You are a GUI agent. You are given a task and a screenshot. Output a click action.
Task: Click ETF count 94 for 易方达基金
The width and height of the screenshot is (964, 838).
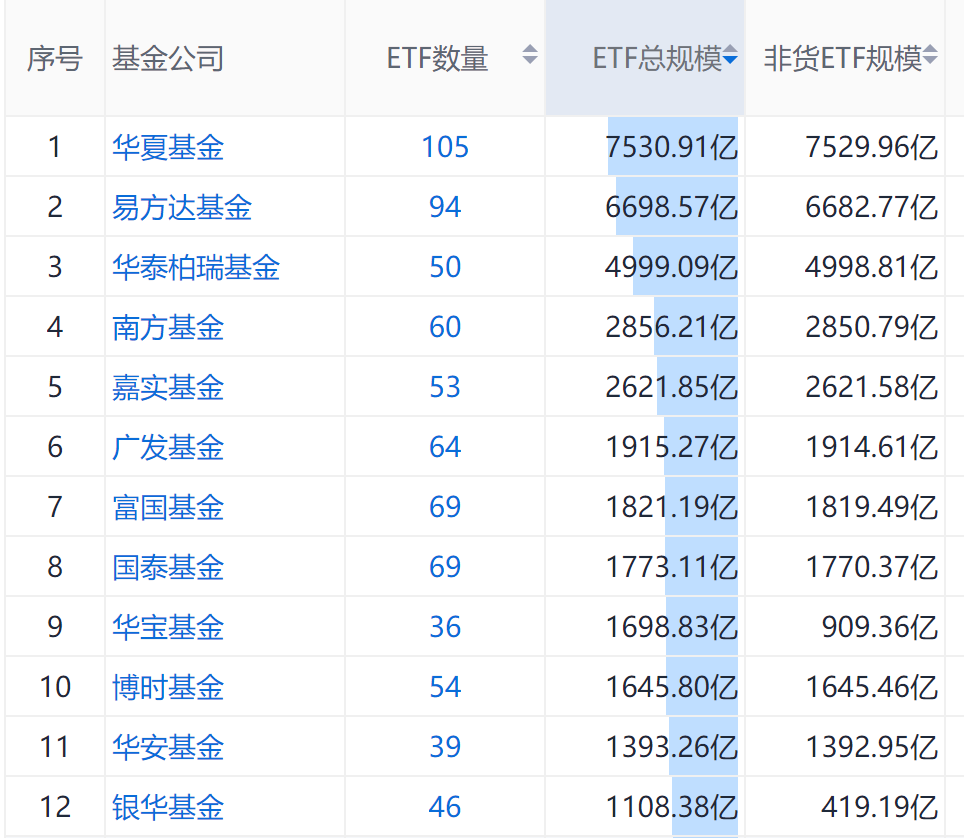pyautogui.click(x=445, y=207)
